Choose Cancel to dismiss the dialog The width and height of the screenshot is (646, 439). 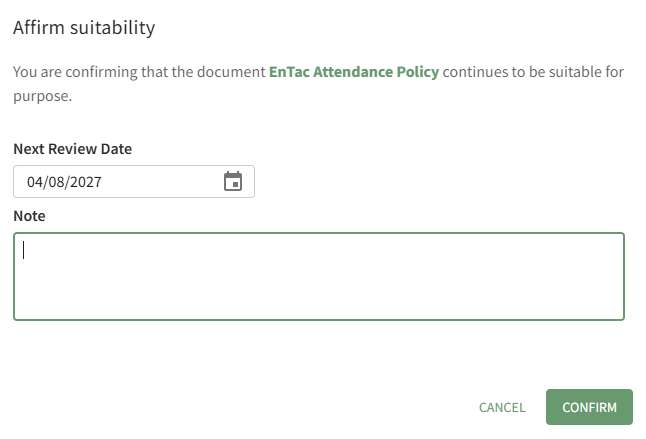(502, 407)
